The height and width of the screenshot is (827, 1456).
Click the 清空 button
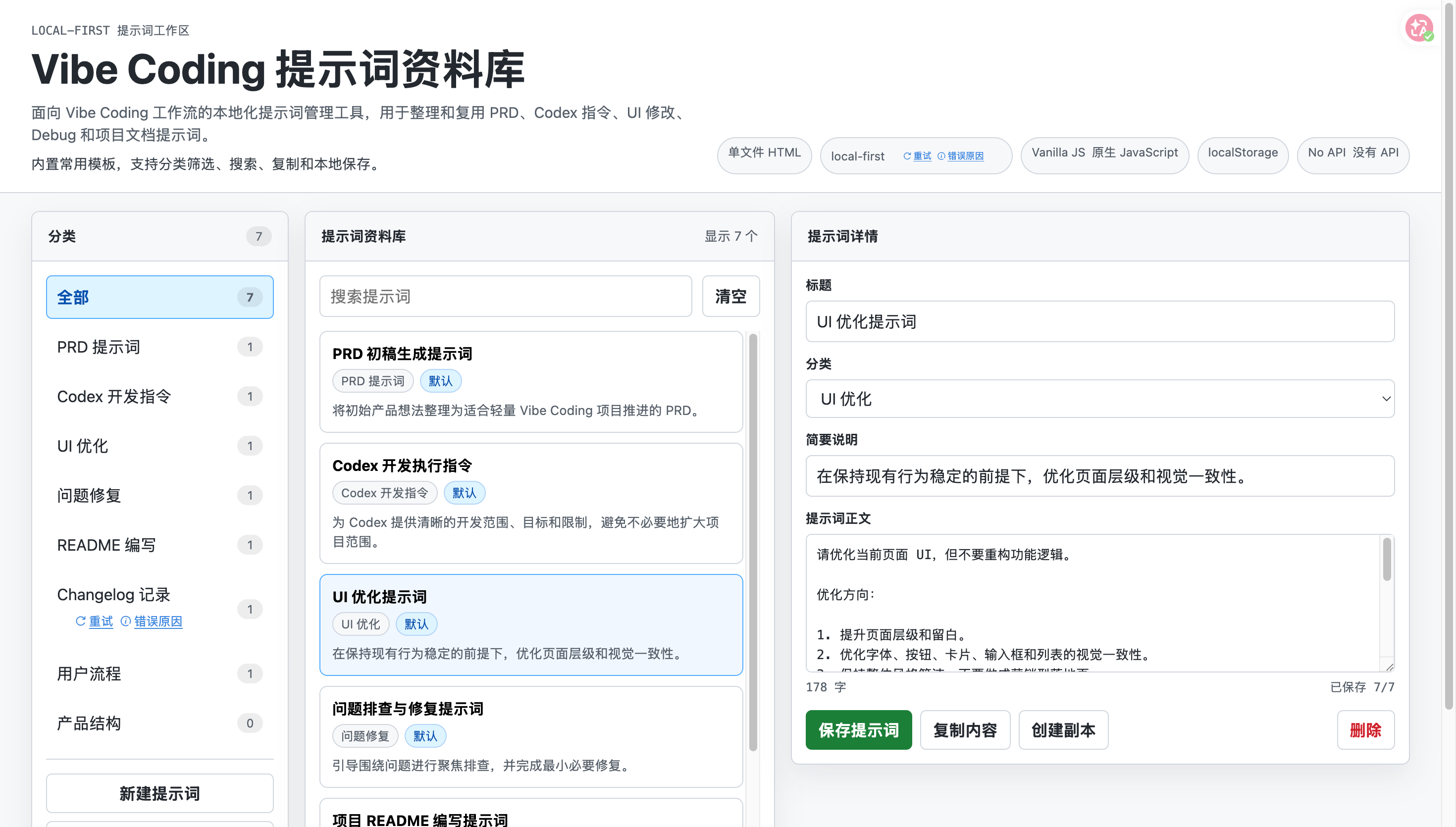(x=731, y=297)
